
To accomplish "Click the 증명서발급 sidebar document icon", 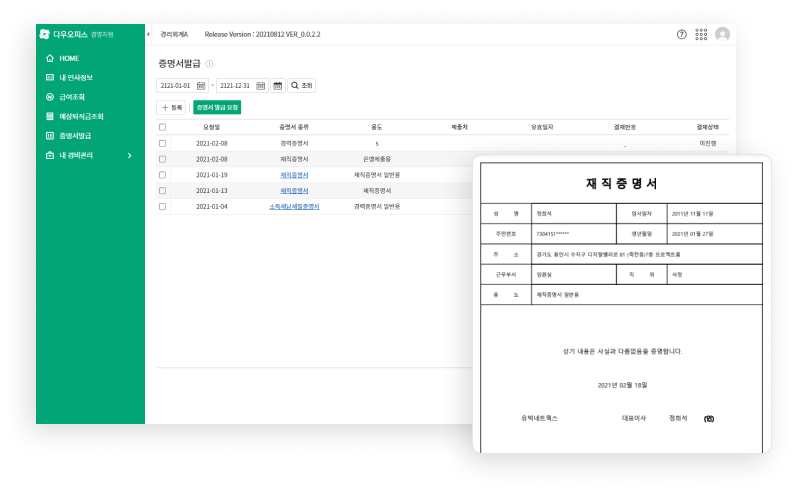I will [x=50, y=135].
